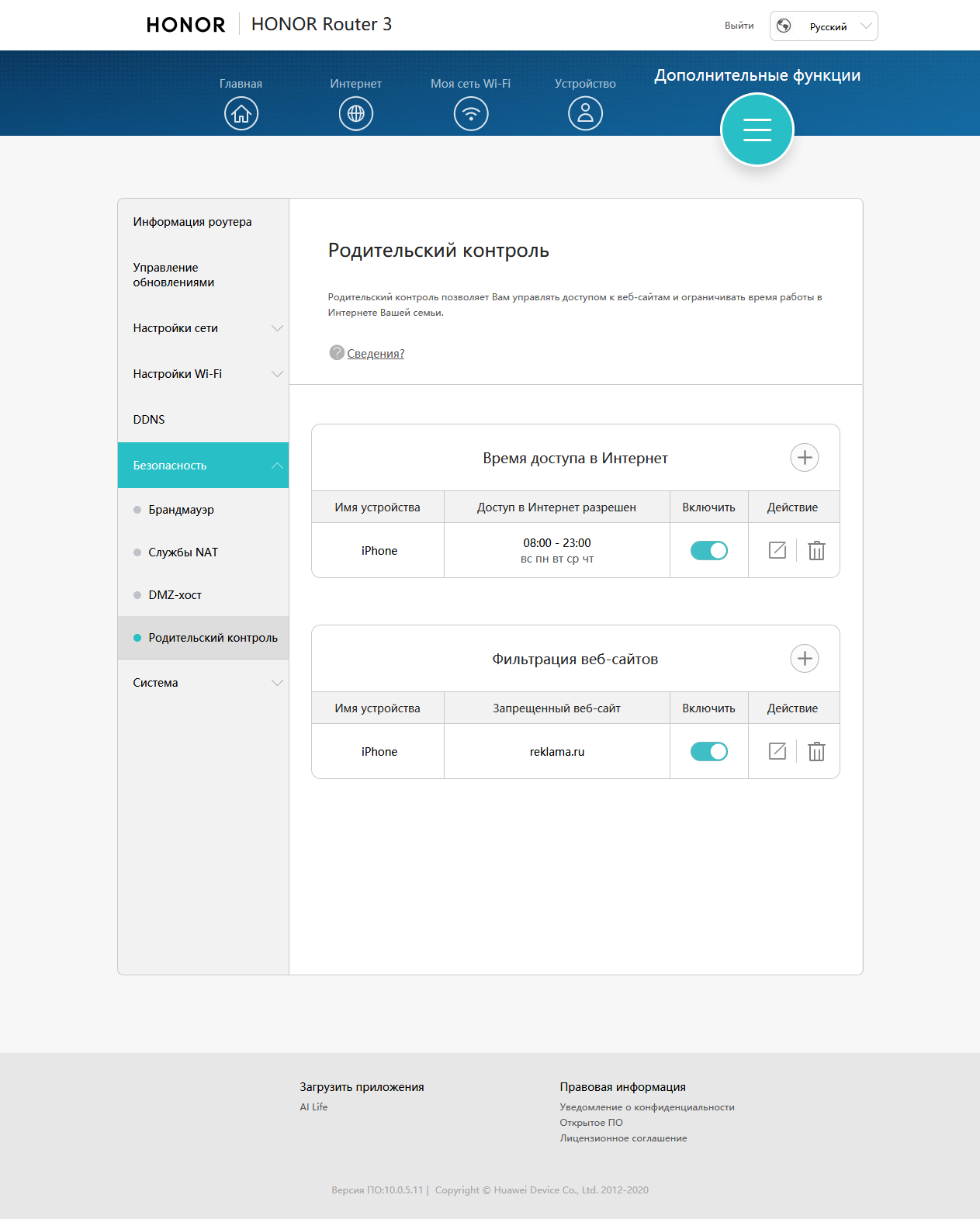This screenshot has width=980, height=1219.
Task: Edit iPhone Internet access time rule
Action: click(777, 550)
